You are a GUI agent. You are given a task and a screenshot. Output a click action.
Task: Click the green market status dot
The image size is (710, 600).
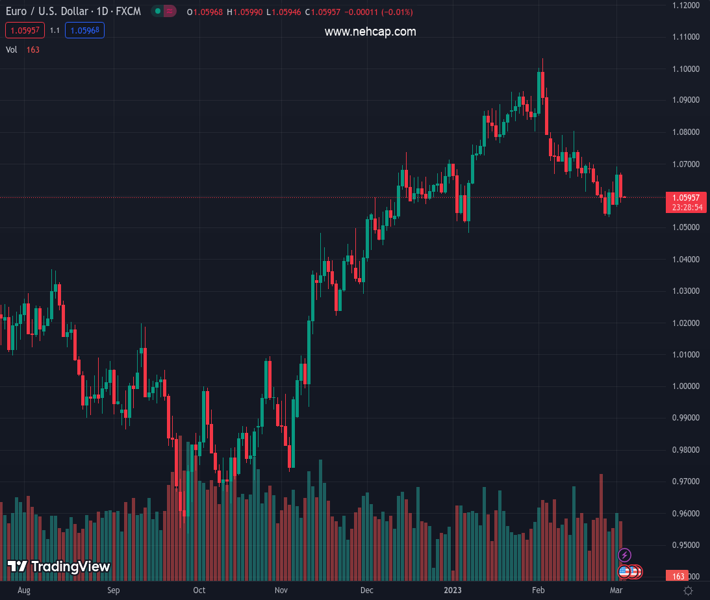157,11
